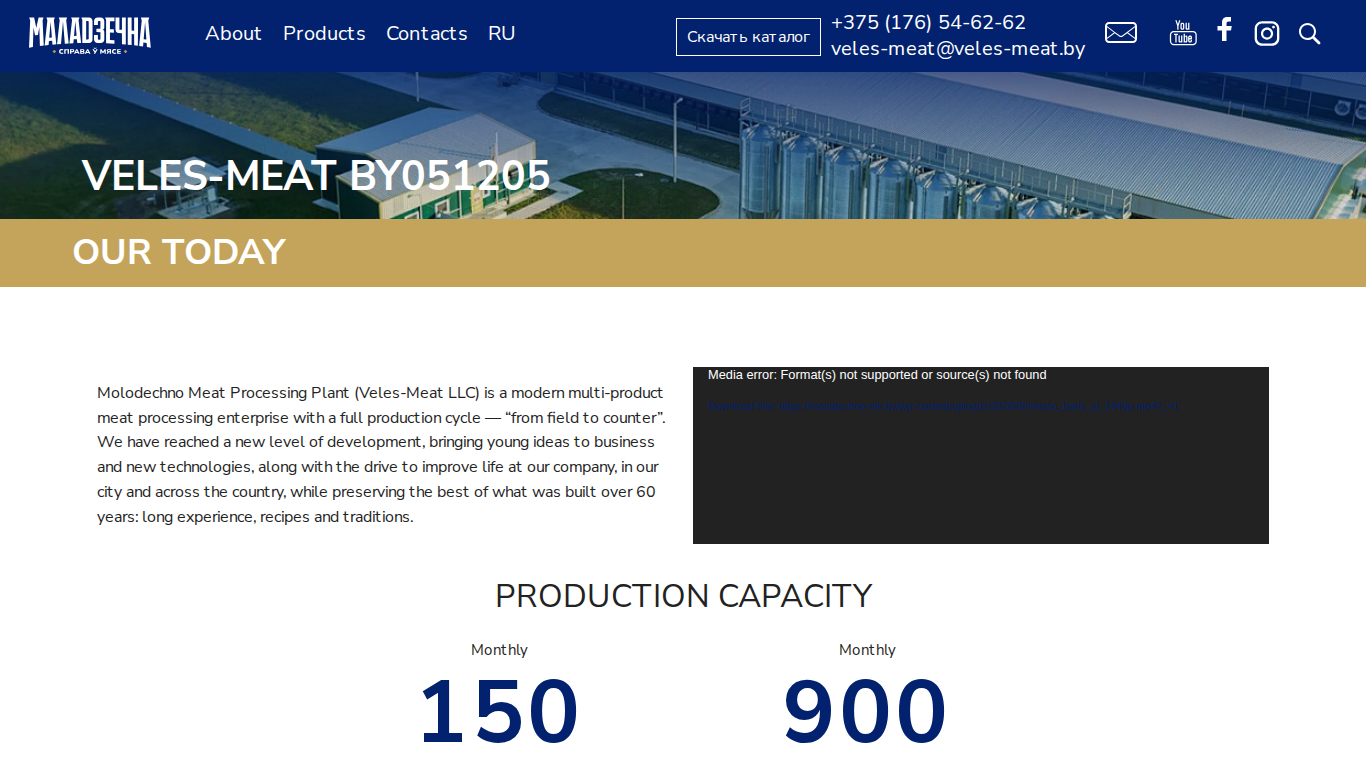Screen dimensions: 1366x768
Task: Open the envelope mail icon
Action: [1120, 33]
